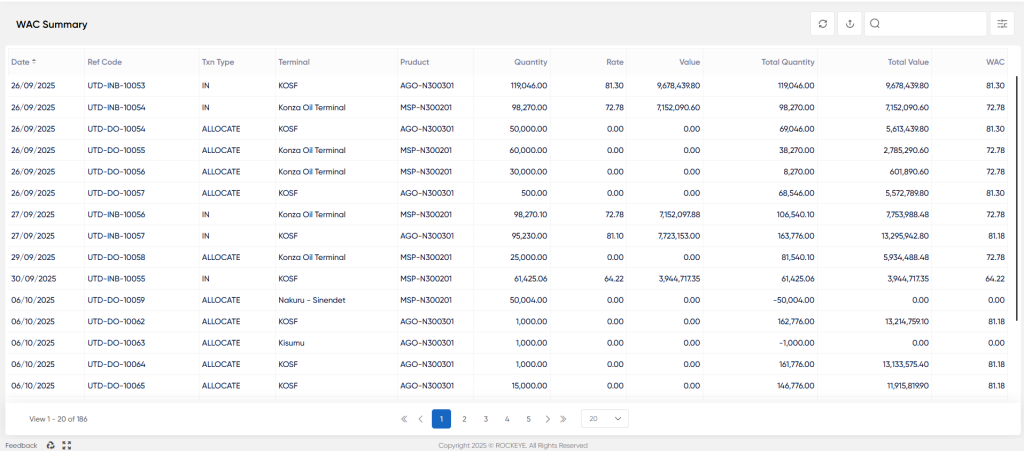Screen dimensions: 1024x451
Task: Select page 5 in pagination
Action: pos(528,419)
